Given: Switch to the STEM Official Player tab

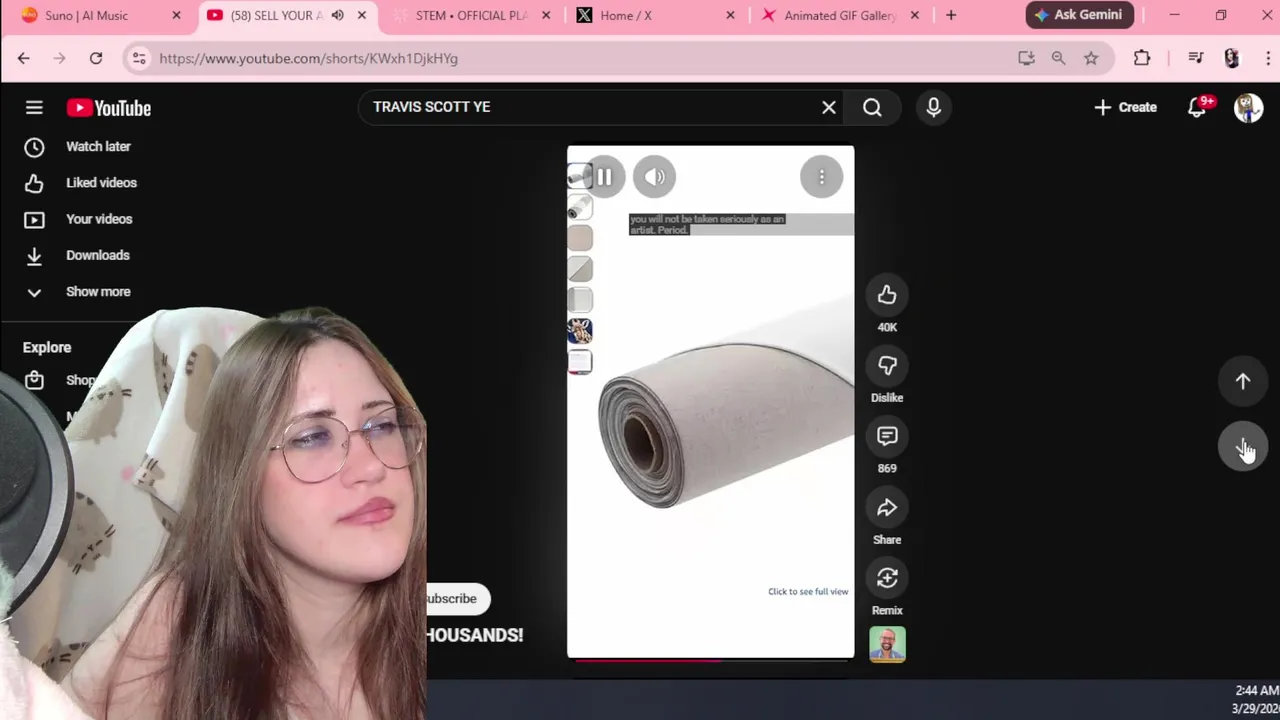Looking at the screenshot, I should click(x=472, y=15).
